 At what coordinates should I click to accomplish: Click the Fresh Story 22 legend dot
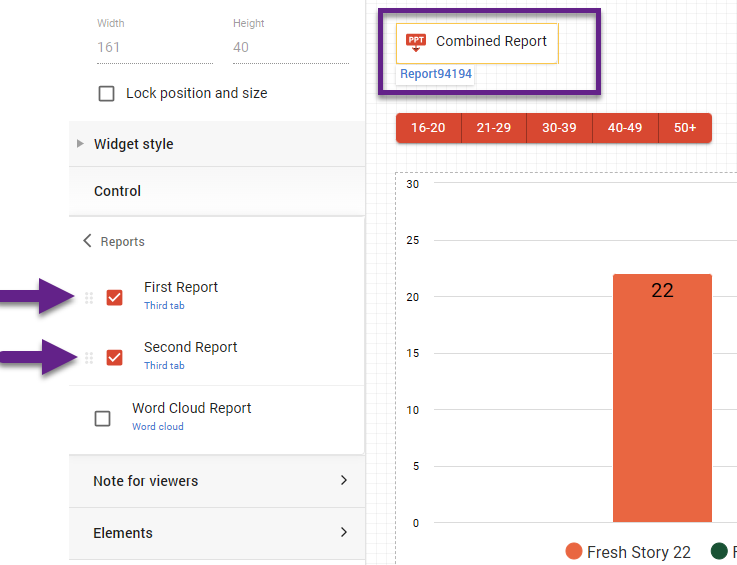[x=574, y=552]
